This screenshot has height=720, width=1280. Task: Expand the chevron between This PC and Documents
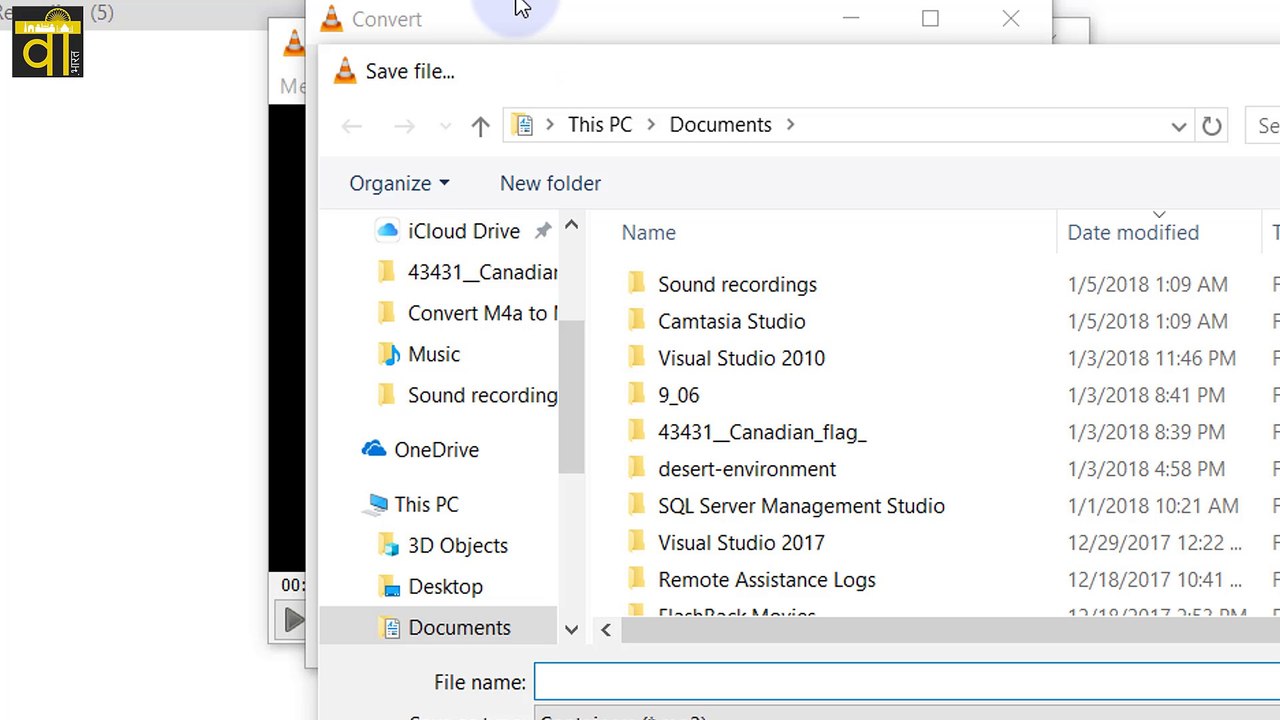pyautogui.click(x=651, y=126)
